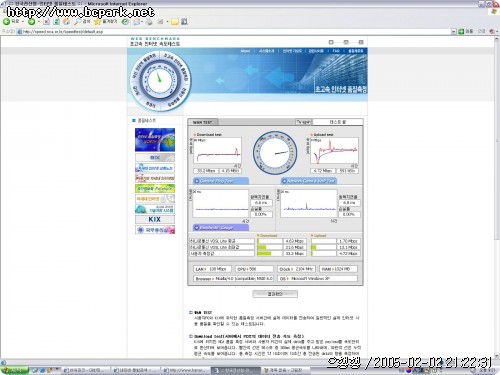Click the page icon in the address bar
Viewport: 500px width, 375px height.
coord(19,32)
